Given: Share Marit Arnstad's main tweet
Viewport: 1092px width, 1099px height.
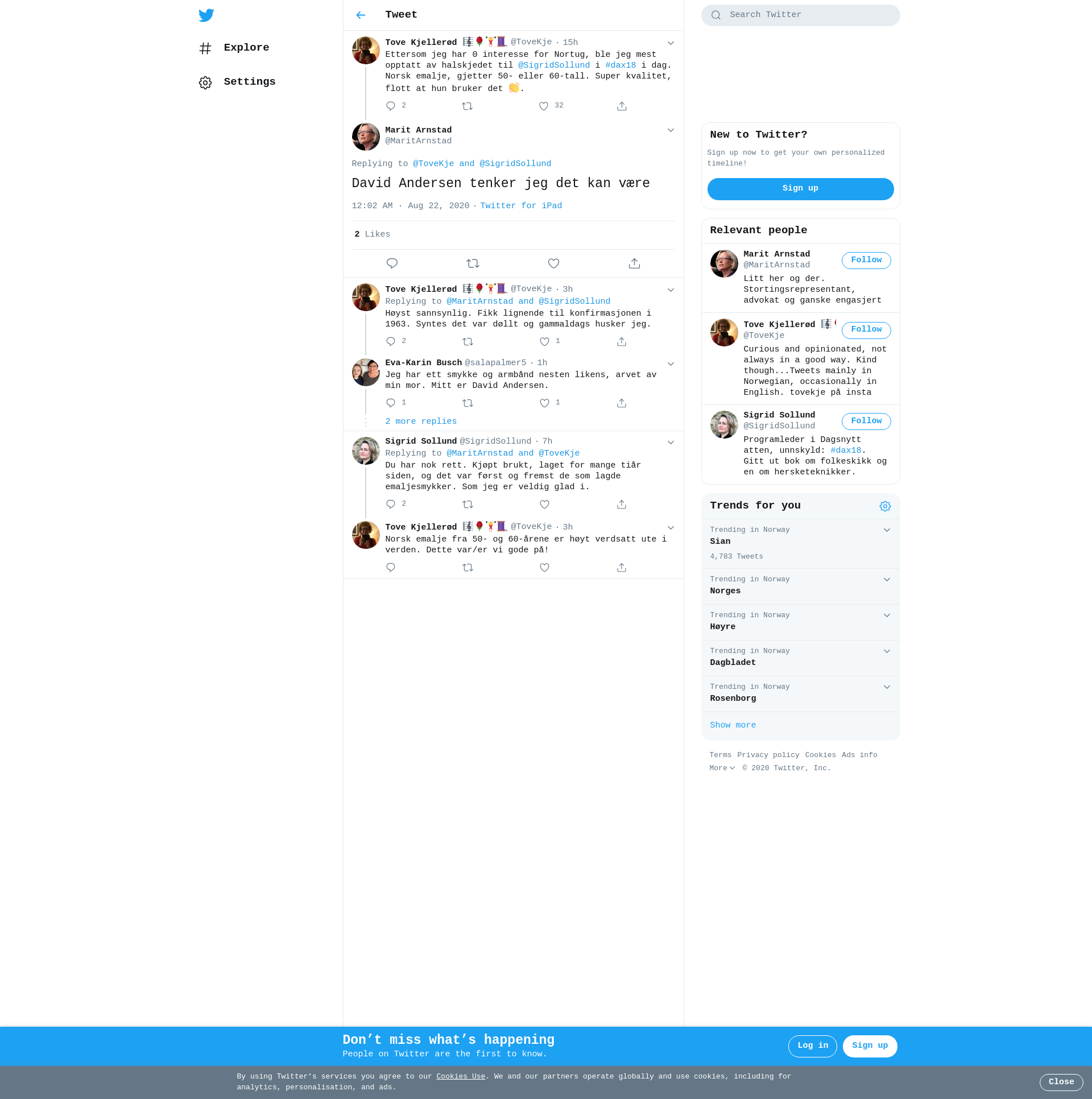Looking at the screenshot, I should 634,263.
